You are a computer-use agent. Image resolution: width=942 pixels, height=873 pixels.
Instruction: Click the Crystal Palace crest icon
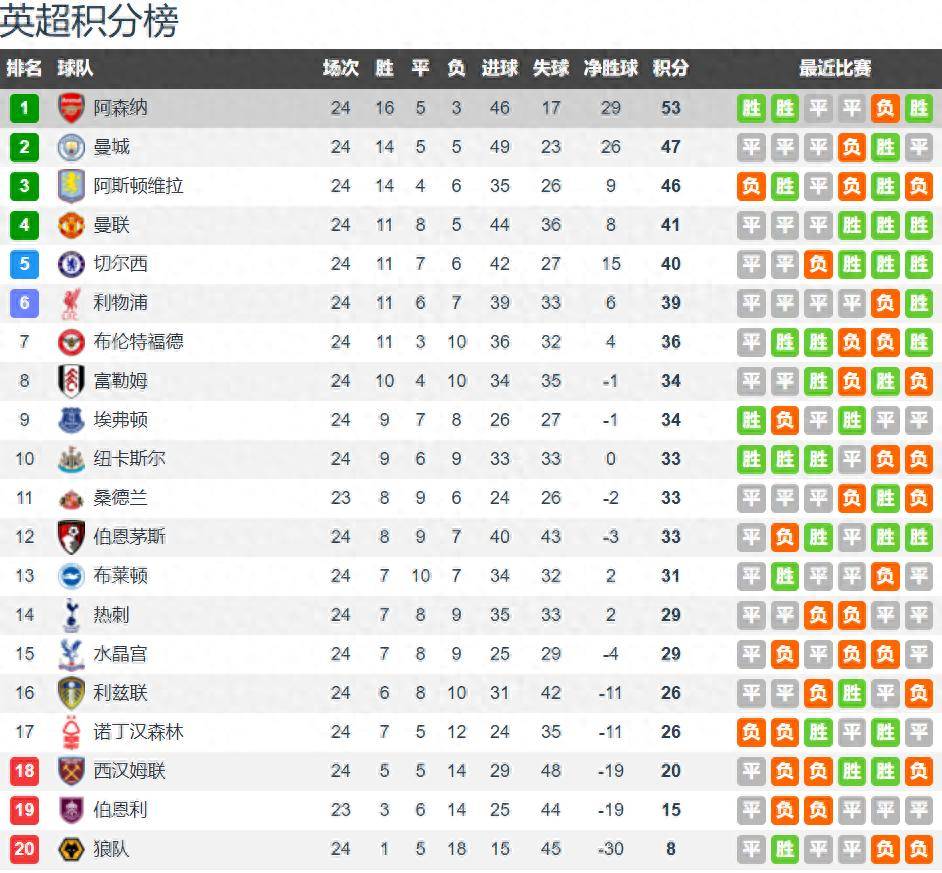tap(71, 654)
